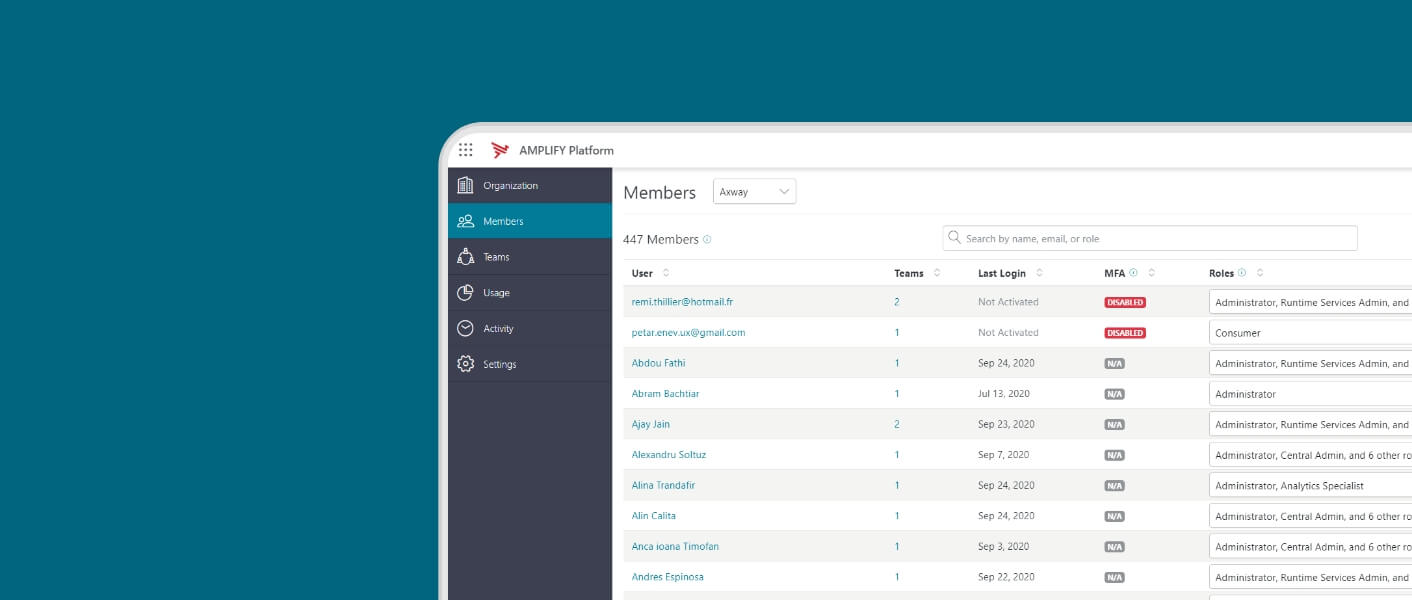This screenshot has height=600, width=1412.
Task: Click the Teams icon in sidebar
Action: tap(465, 257)
